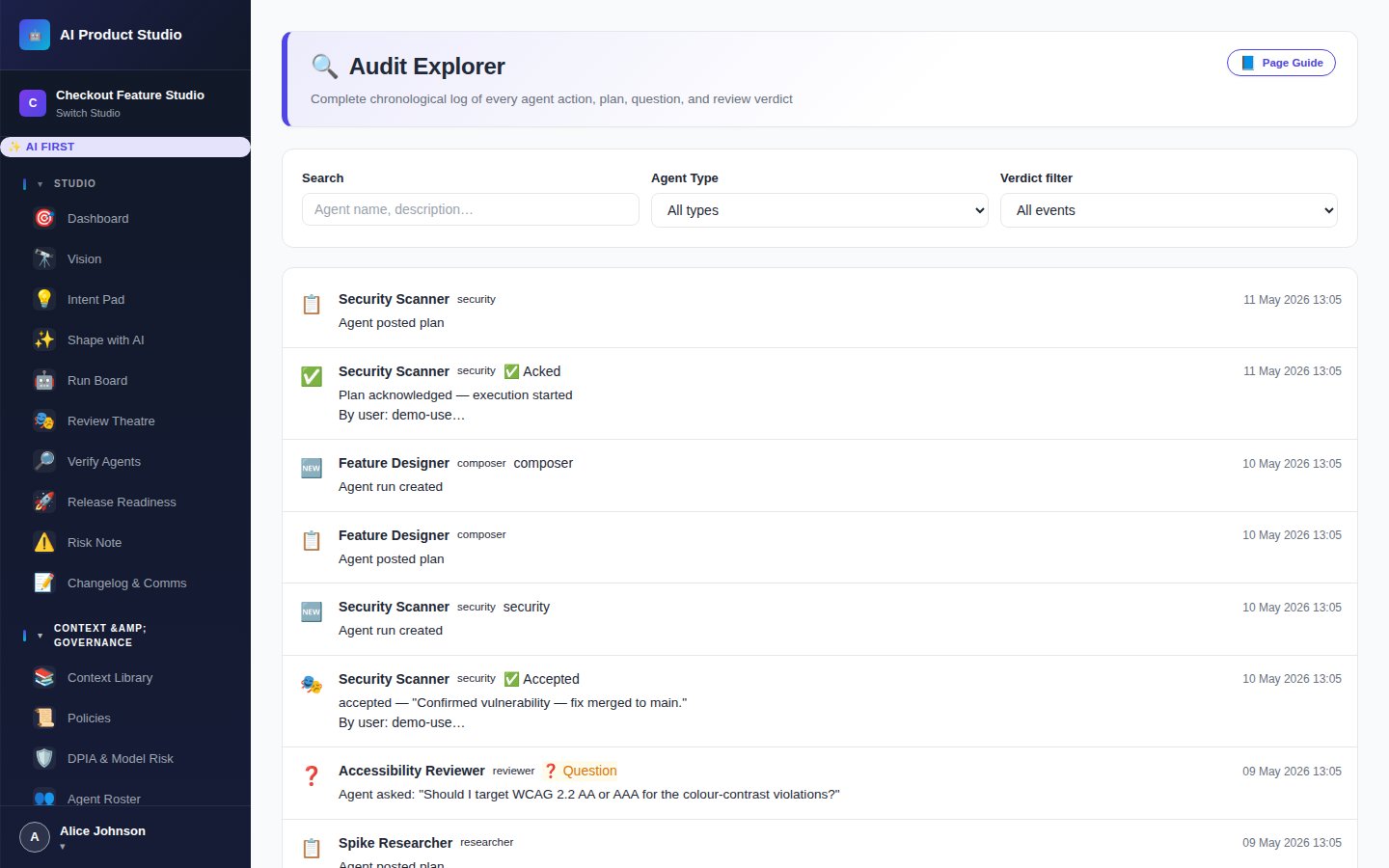
Task: Click the Accessibility Reviewer question entry
Action: pyautogui.click(x=820, y=783)
